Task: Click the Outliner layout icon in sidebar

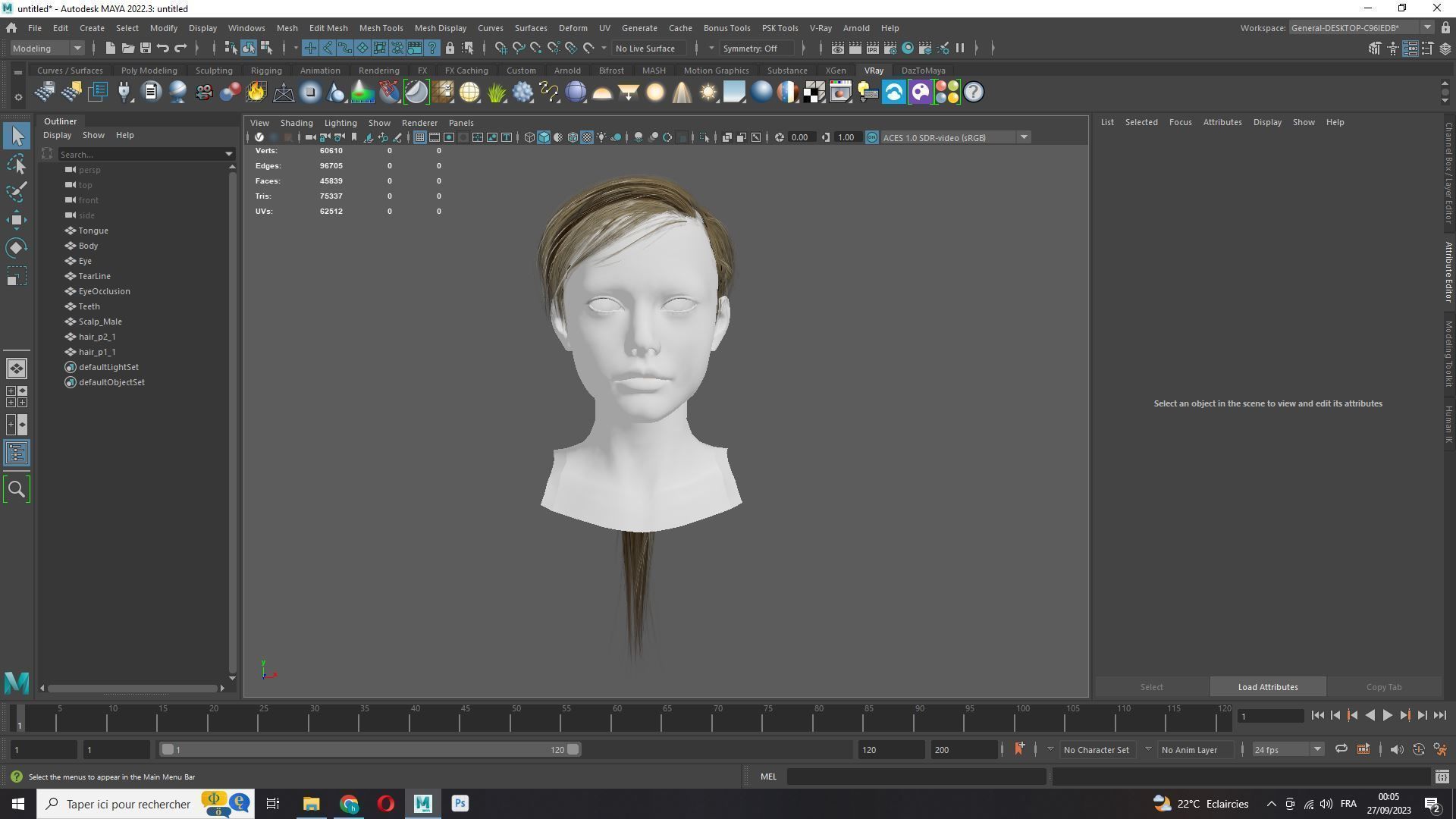Action: (x=17, y=453)
